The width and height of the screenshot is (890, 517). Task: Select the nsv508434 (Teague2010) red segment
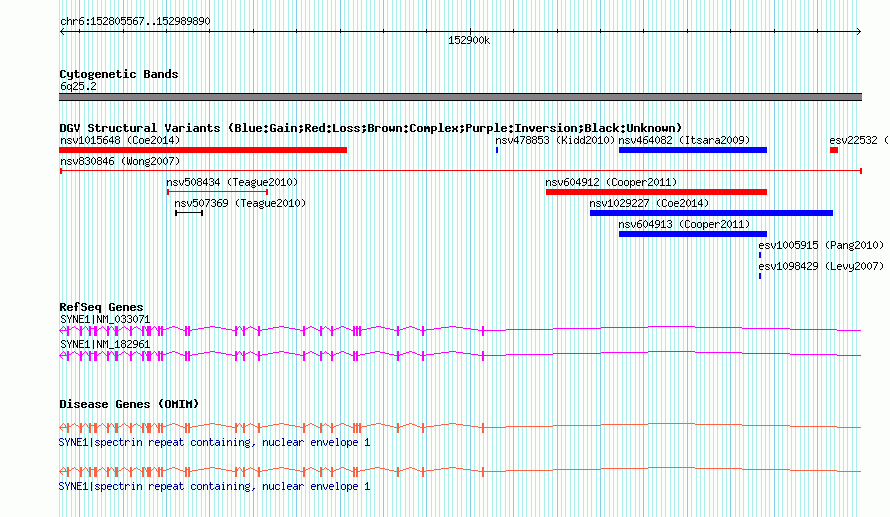tap(217, 192)
